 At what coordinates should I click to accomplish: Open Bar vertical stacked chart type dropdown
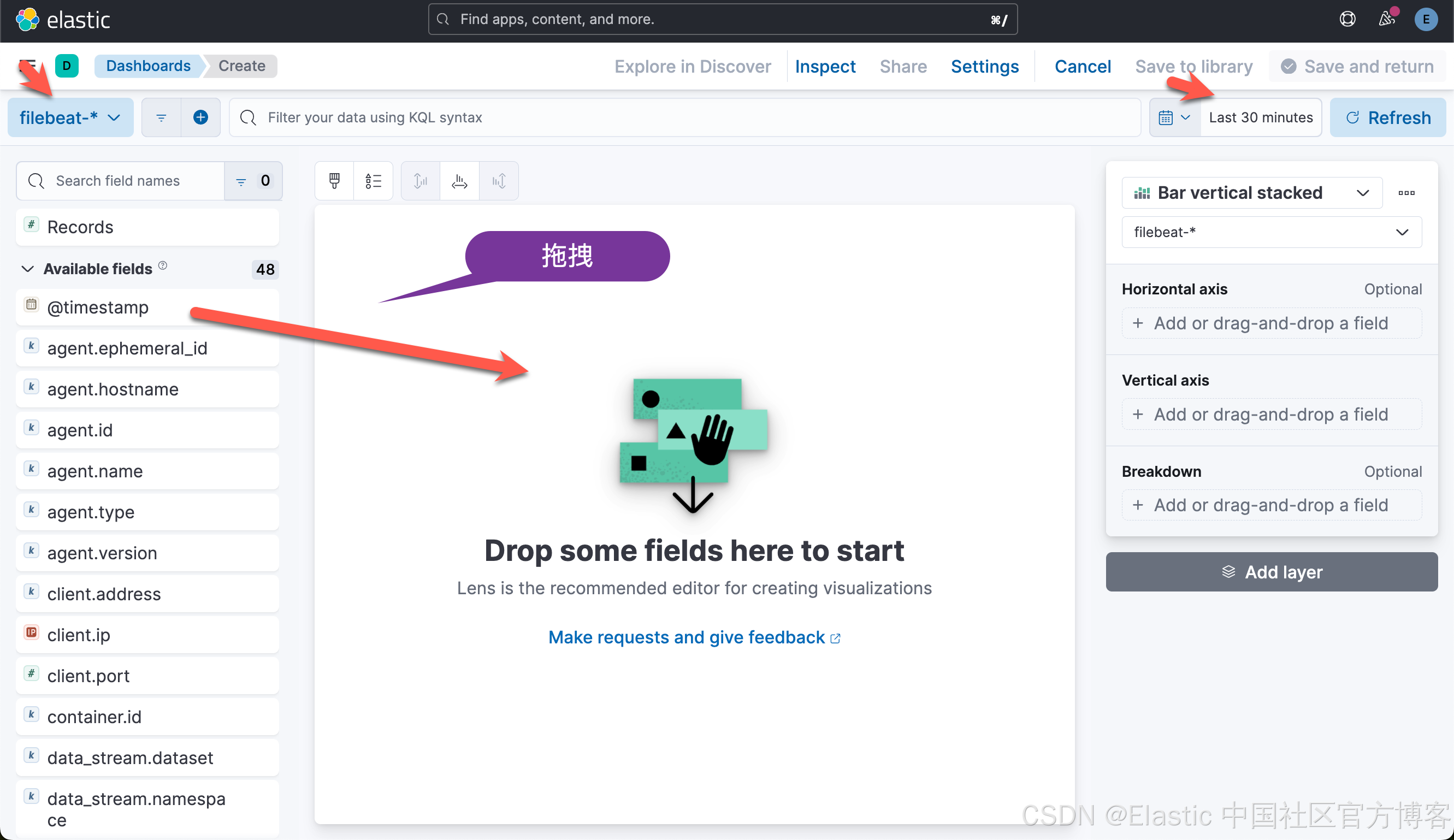[1251, 193]
